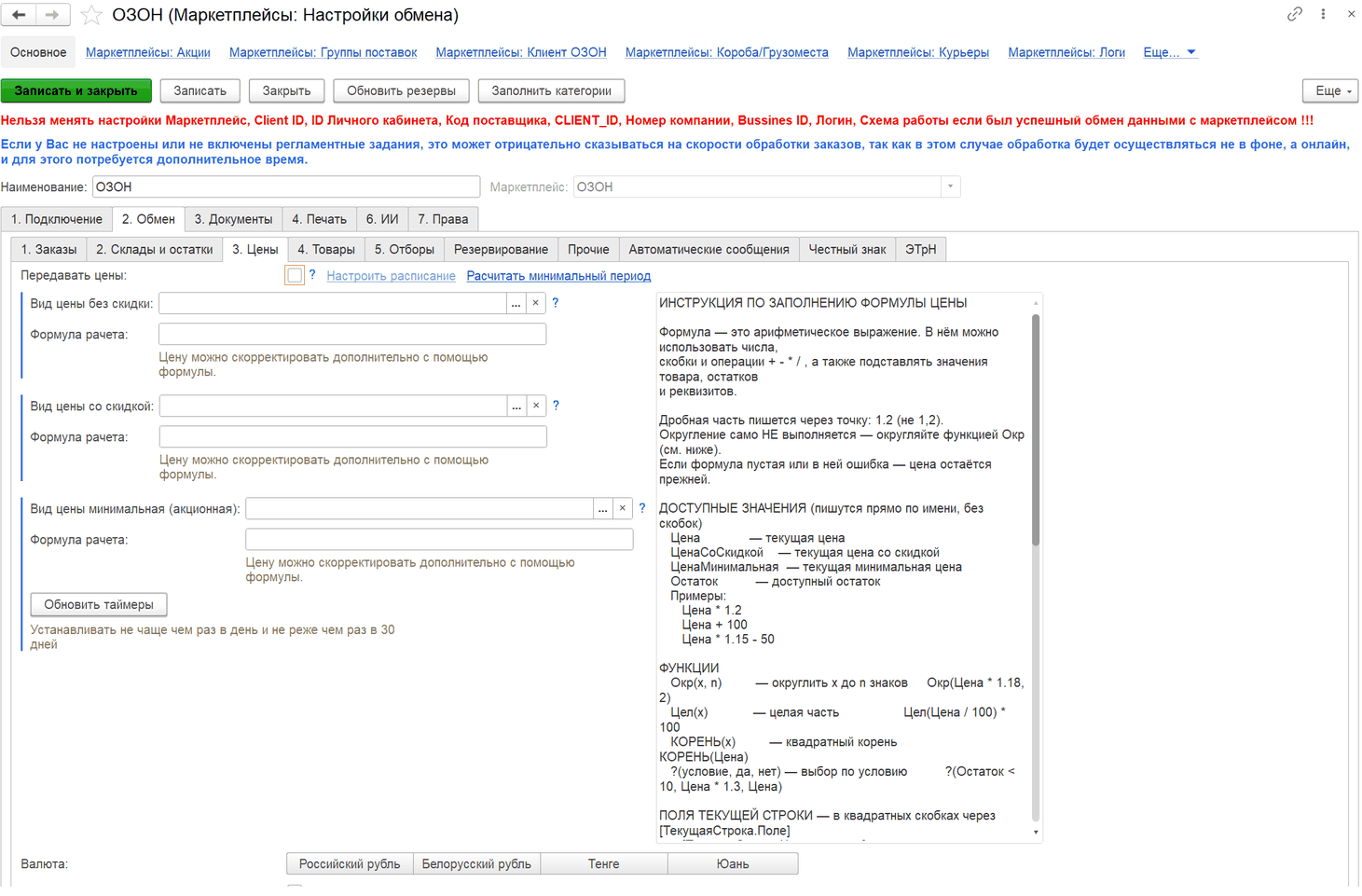
Task: Focus formula field under Вид цены без скидки
Action: point(352,334)
